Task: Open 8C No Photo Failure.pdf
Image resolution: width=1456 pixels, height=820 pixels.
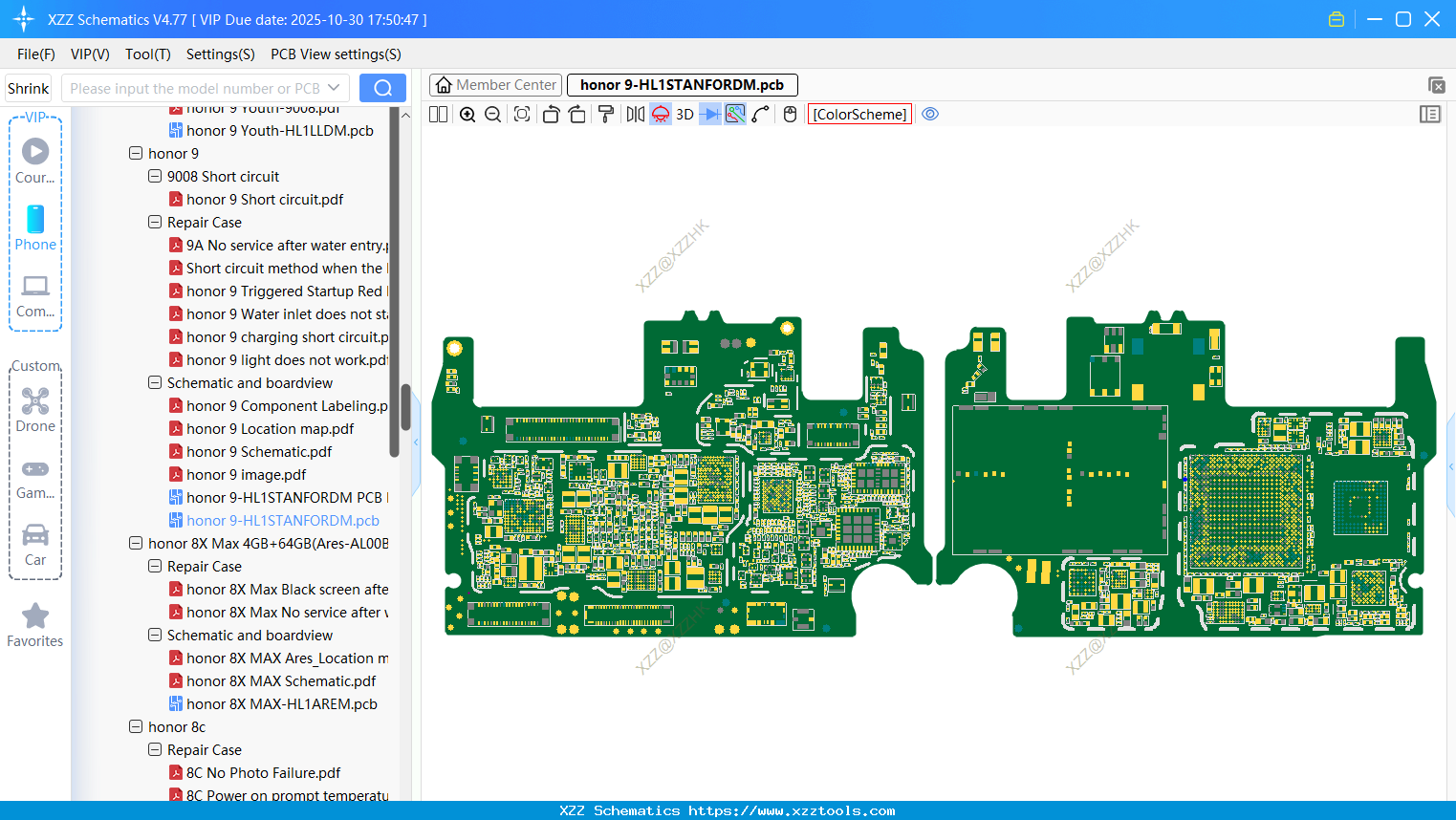Action: click(263, 772)
